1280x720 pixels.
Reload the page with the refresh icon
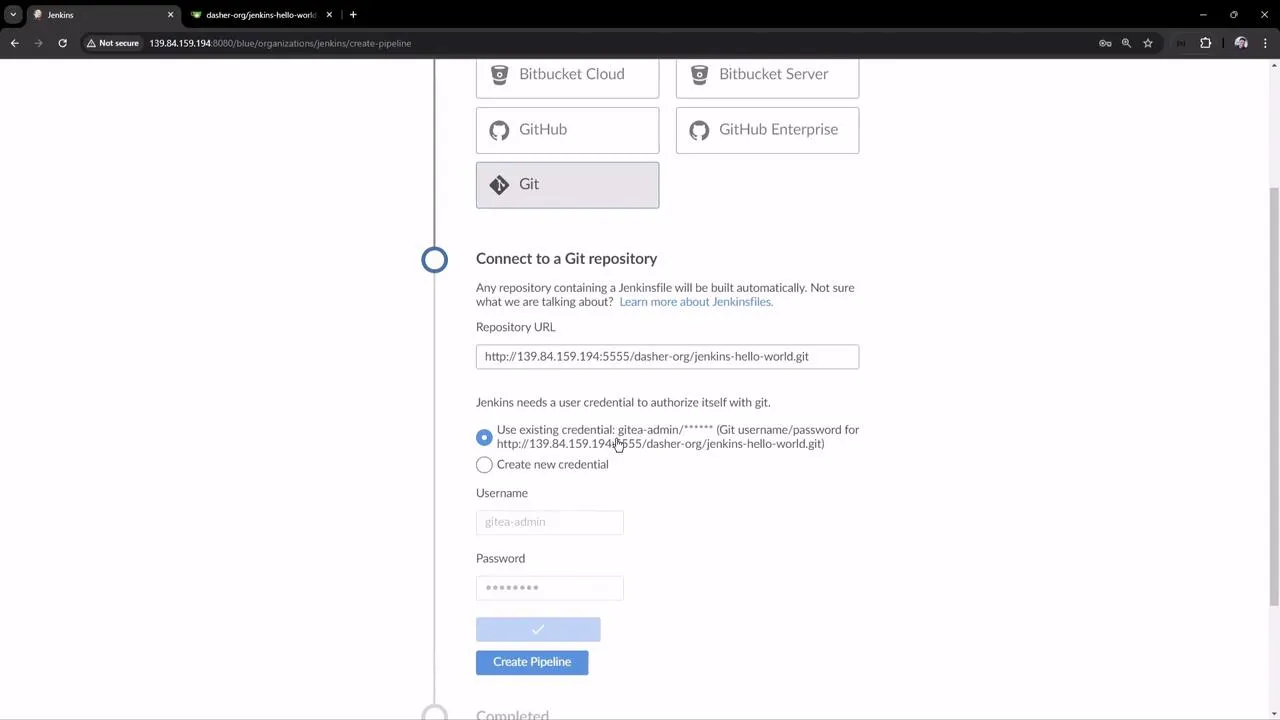pos(62,43)
